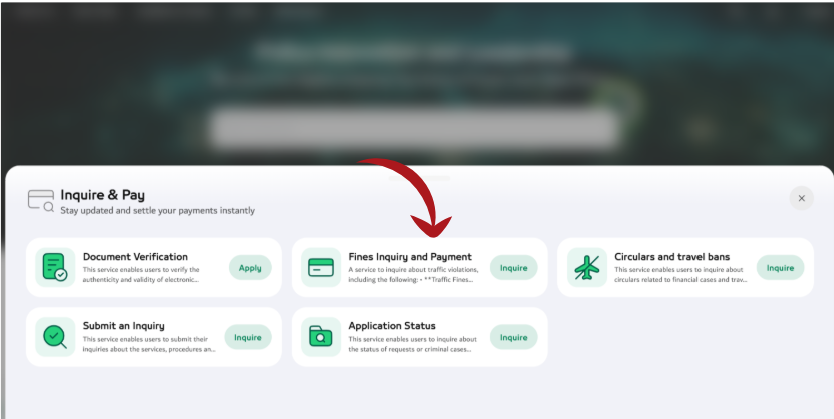Click the Circulars and travel bans airplane icon

587,267
